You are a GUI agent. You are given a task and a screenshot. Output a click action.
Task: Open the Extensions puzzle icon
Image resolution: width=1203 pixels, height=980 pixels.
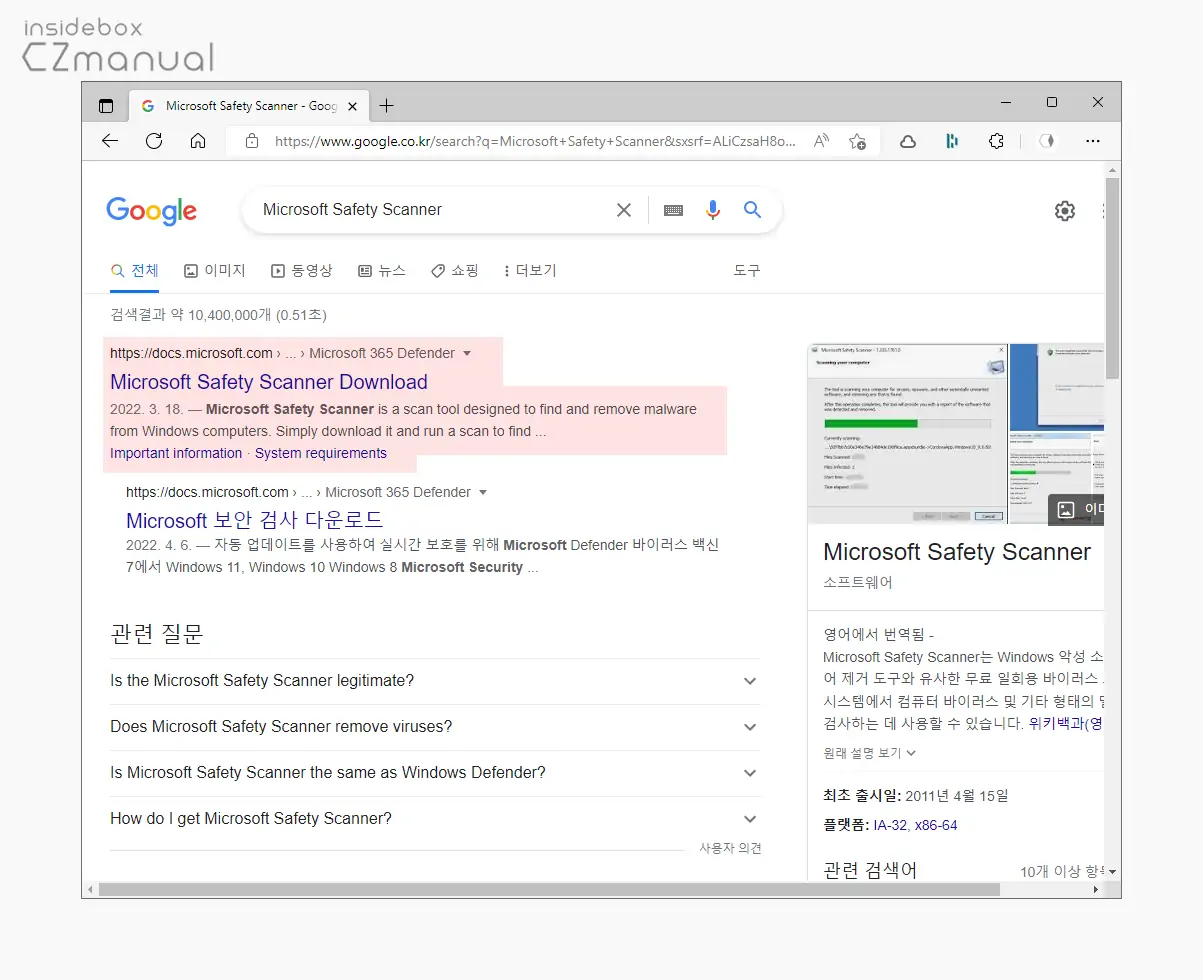(996, 141)
